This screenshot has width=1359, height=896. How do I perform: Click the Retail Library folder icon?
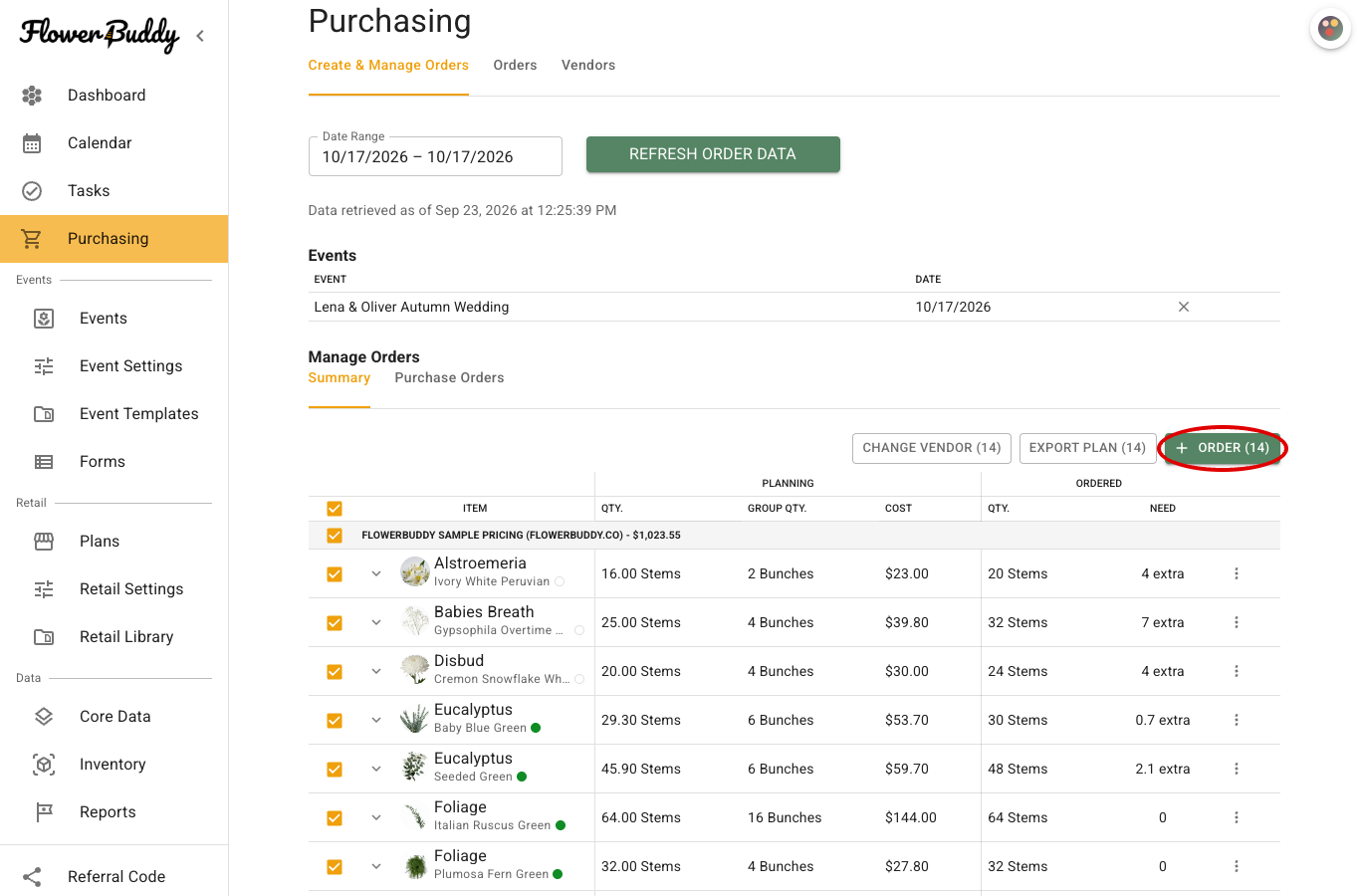coord(44,637)
